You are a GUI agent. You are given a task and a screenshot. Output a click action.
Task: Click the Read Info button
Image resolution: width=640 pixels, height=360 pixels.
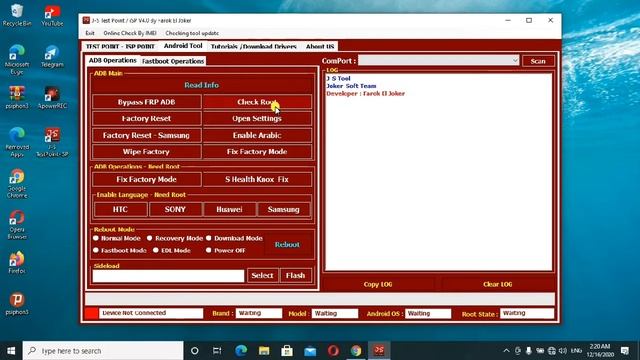point(202,85)
